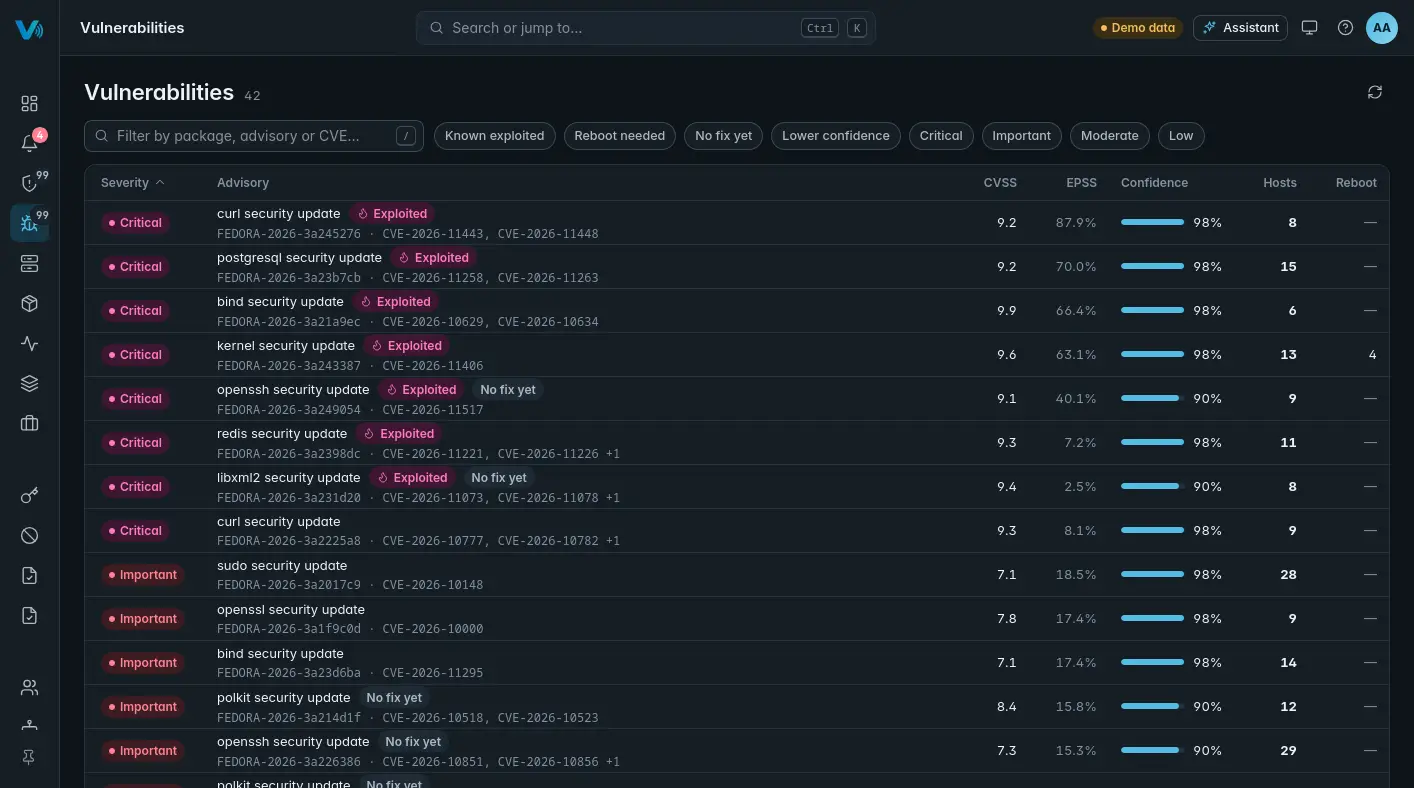The width and height of the screenshot is (1414, 788).
Task: Focus the Filter by package, advisory or CVE field
Action: [254, 136]
